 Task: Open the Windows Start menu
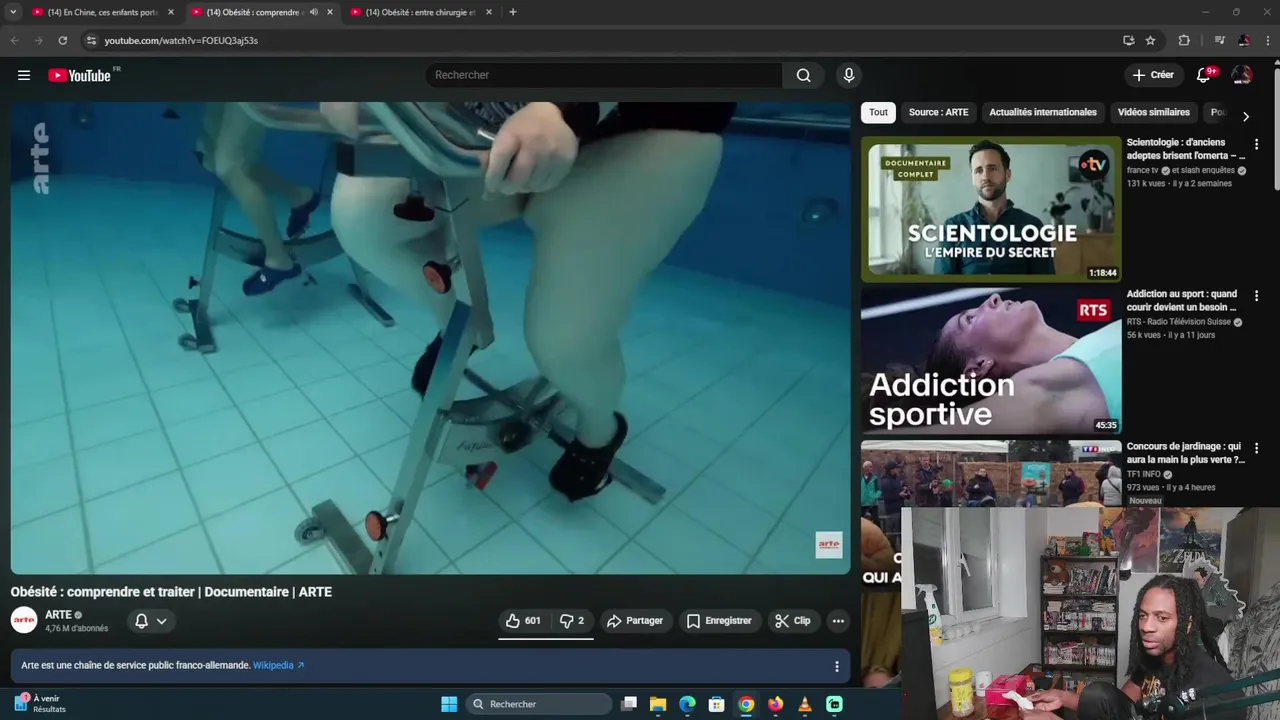pos(449,704)
